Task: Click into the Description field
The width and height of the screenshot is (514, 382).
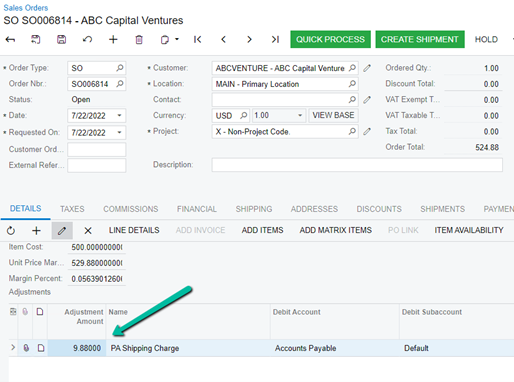Action: pos(357,165)
